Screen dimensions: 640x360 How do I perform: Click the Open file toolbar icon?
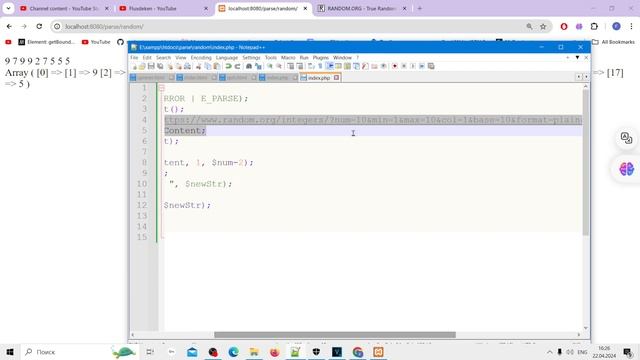pos(142,66)
